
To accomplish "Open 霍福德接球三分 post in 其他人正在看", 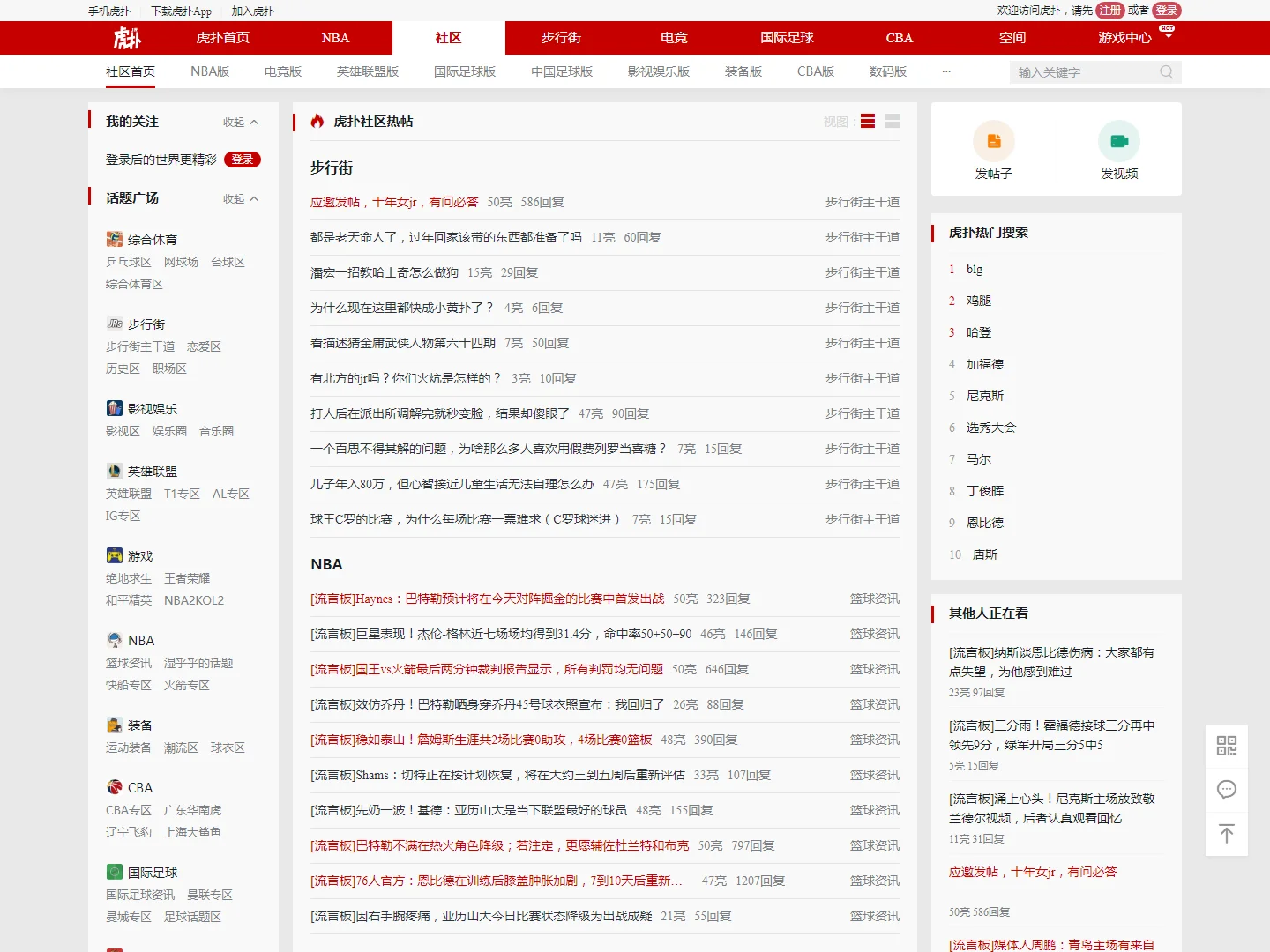I will pos(1051,735).
